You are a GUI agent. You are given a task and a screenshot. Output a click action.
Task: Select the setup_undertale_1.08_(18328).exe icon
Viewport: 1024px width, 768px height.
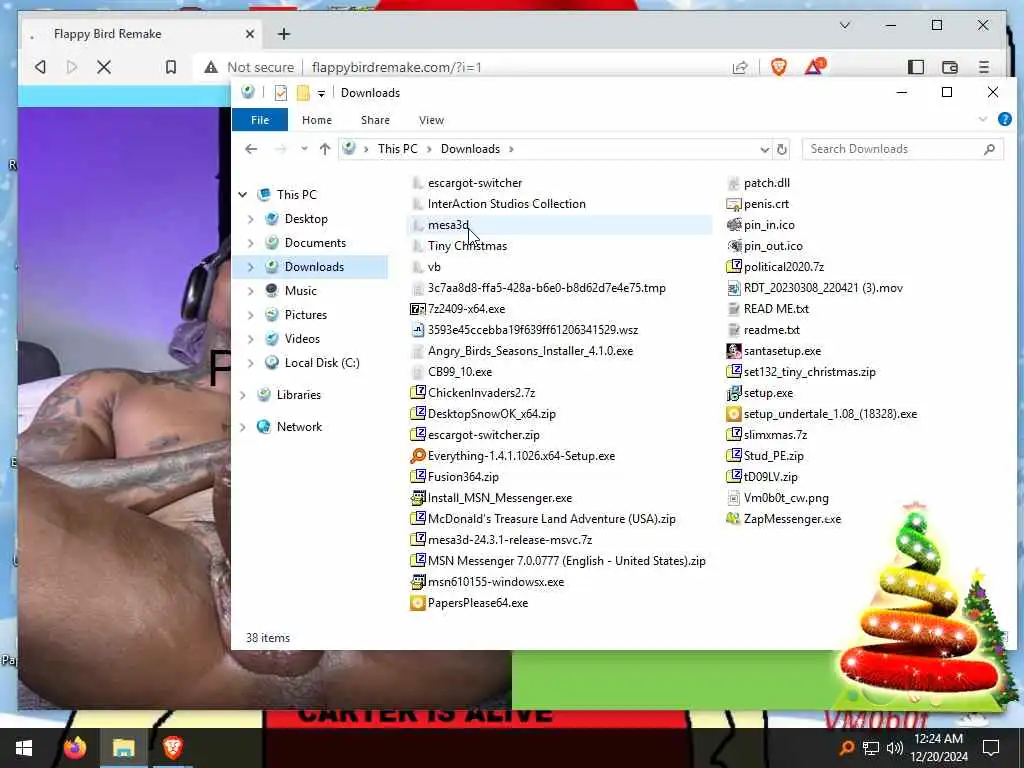[x=733, y=414]
